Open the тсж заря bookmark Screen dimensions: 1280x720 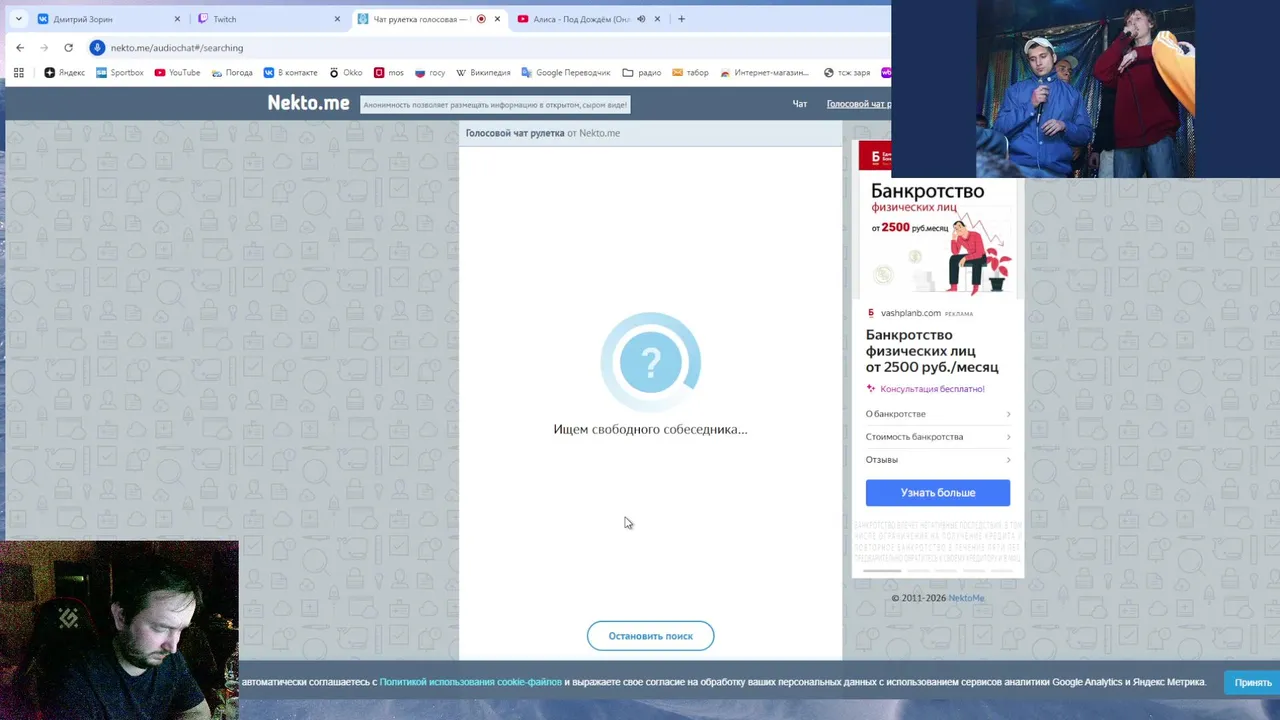(x=847, y=73)
